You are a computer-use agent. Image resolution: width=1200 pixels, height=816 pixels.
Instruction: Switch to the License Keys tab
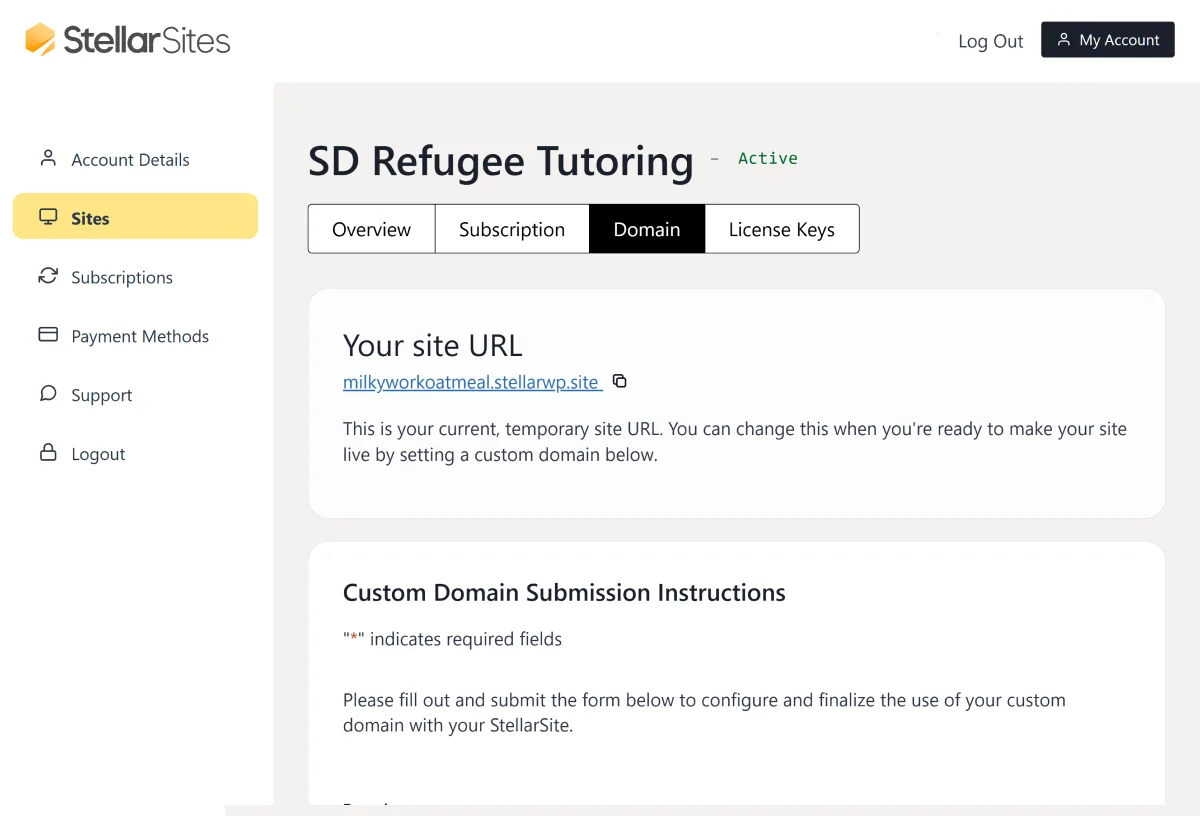[x=782, y=229]
